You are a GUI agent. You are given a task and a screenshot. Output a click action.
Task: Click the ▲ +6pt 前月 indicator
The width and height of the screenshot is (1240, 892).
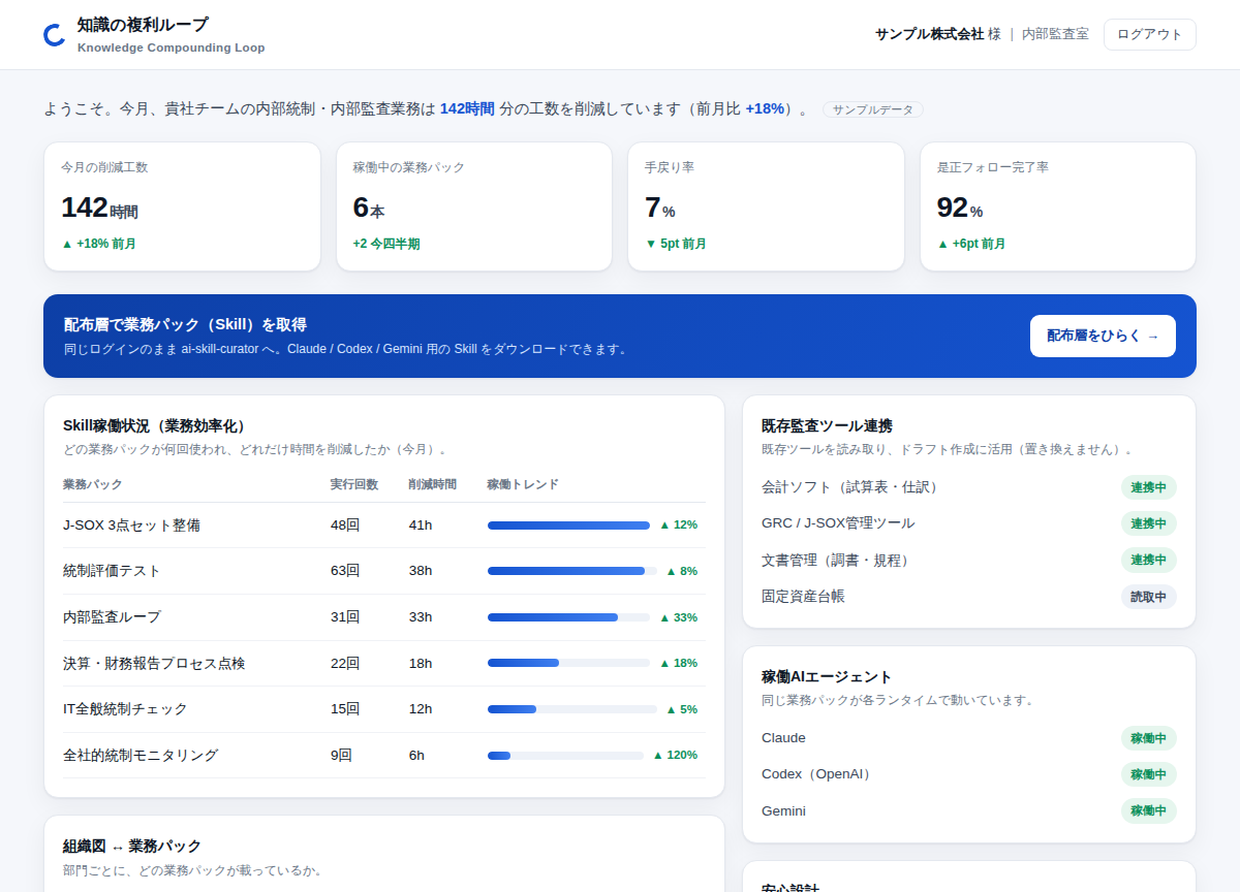[971, 243]
